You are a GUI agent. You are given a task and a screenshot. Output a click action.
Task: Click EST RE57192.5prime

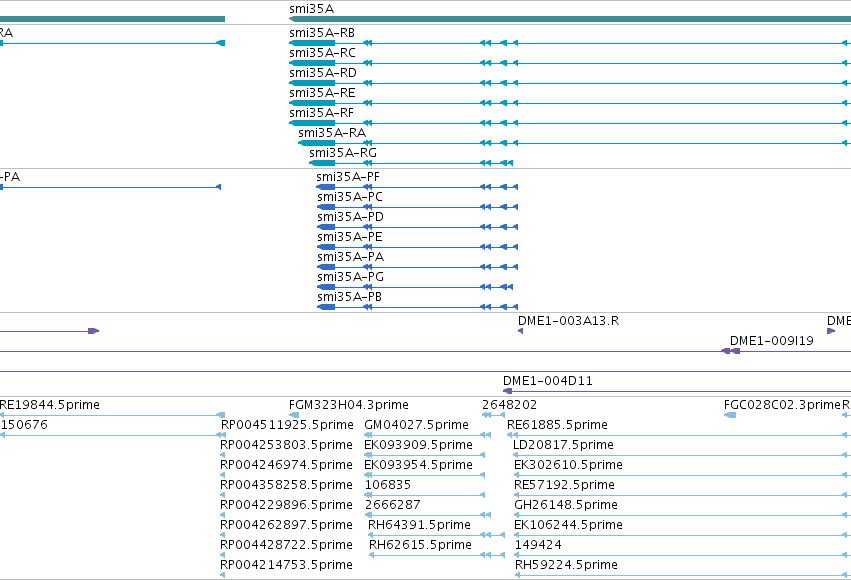click(564, 485)
